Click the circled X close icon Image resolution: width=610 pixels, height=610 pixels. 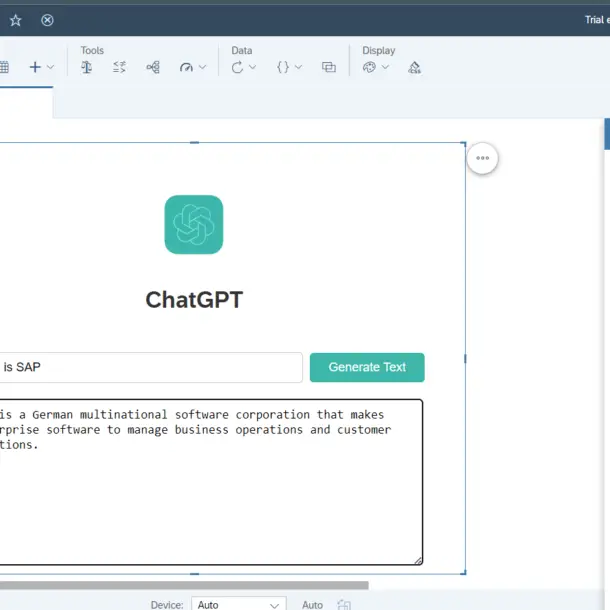tap(47, 20)
